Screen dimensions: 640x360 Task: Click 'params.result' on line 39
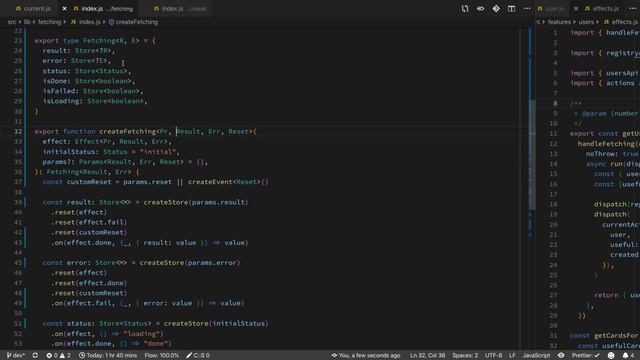(218, 202)
